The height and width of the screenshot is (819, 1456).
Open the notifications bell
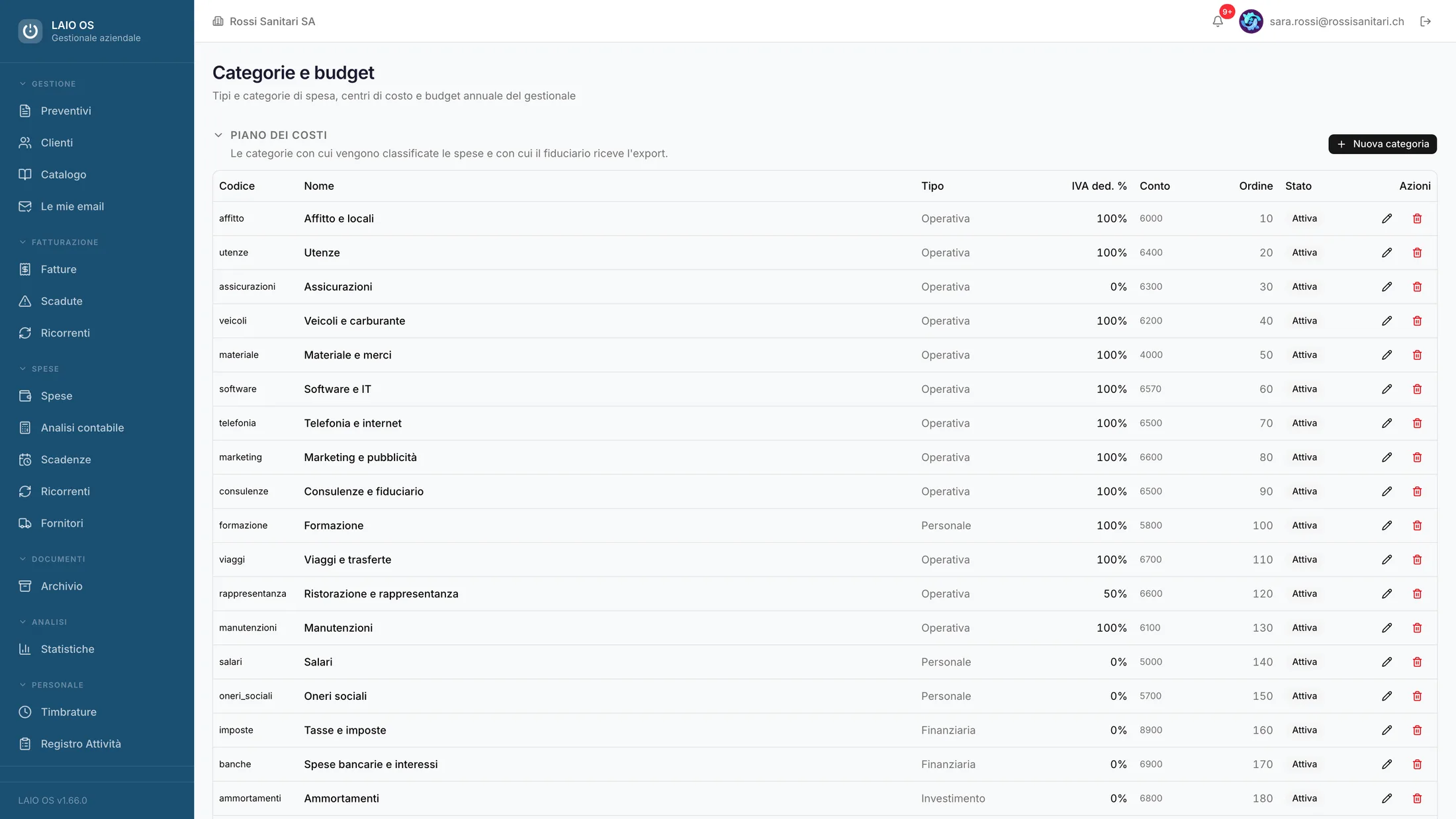coord(1218,21)
